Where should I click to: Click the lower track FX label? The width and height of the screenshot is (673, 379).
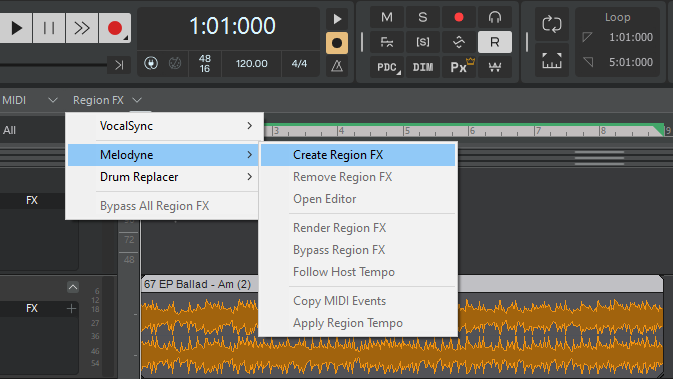32,308
